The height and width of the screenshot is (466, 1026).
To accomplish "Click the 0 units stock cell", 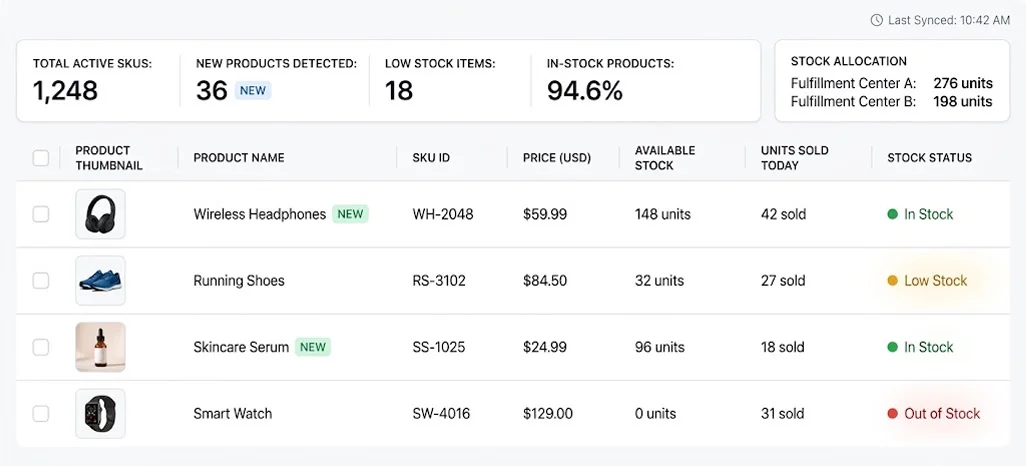I will coord(655,414).
